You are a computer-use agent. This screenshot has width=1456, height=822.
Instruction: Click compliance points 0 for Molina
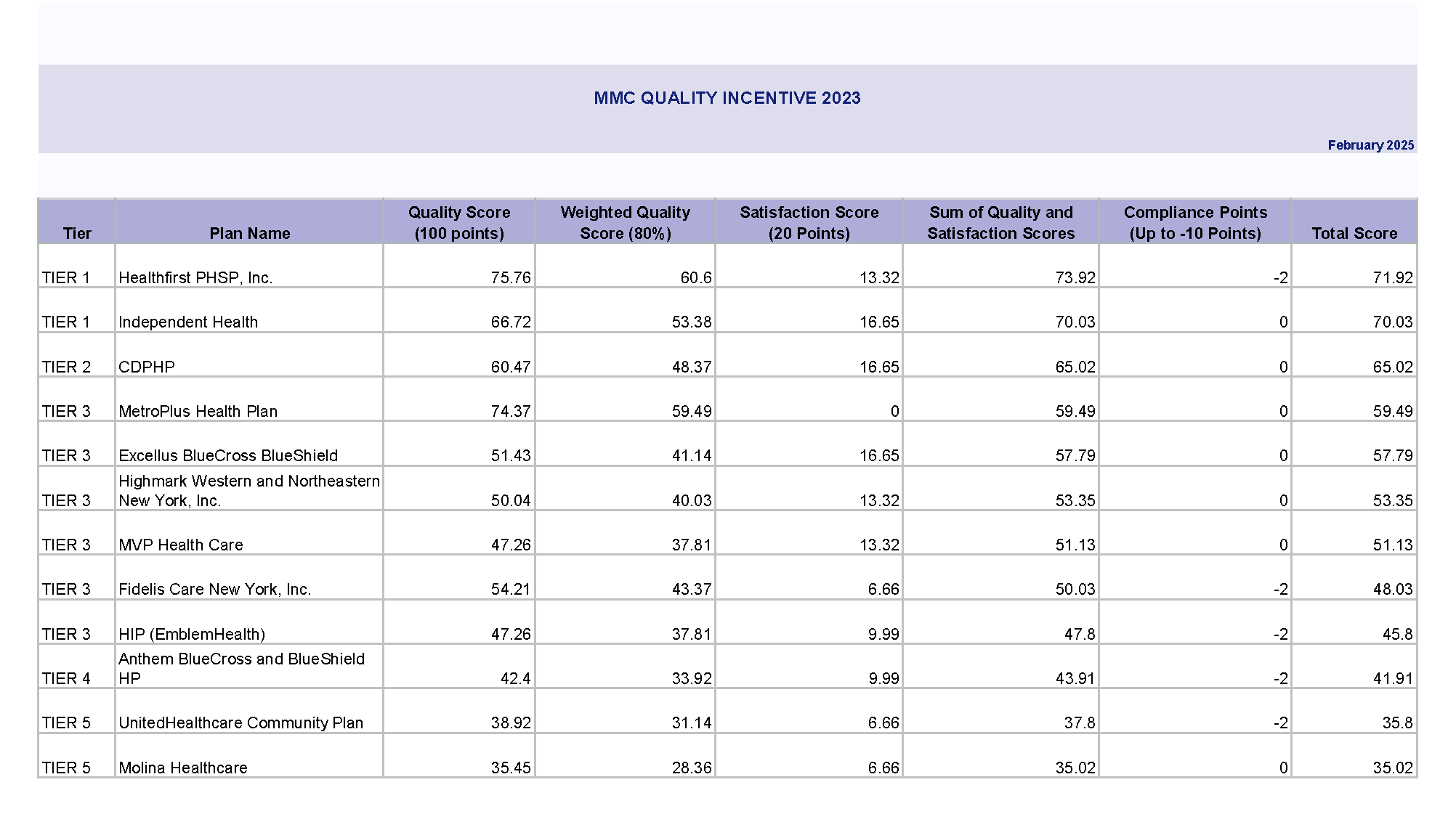tap(1284, 768)
